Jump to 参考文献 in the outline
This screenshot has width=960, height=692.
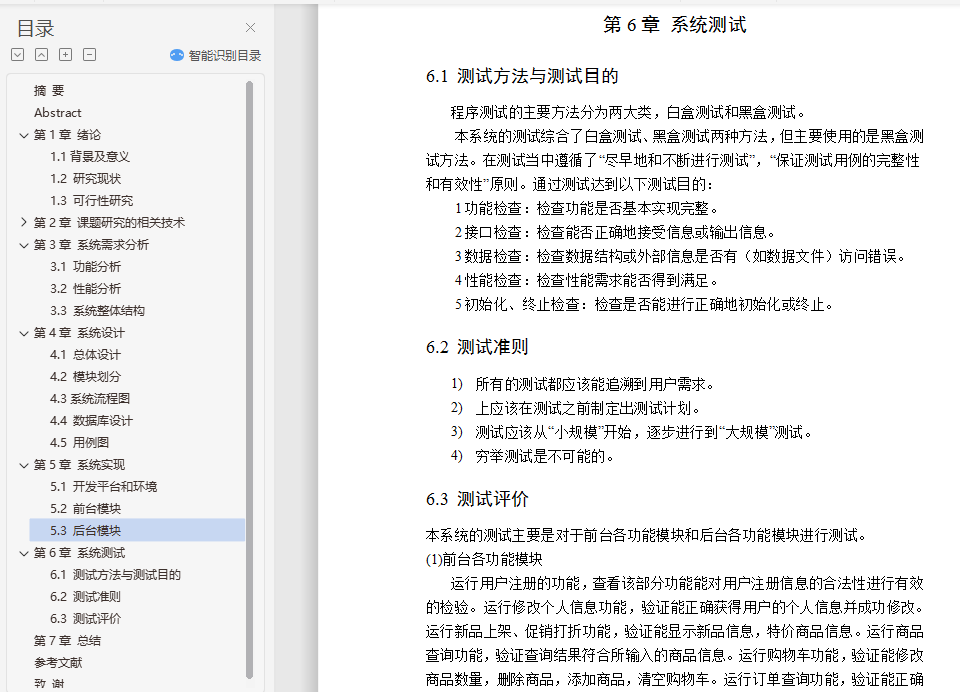pyautogui.click(x=58, y=663)
